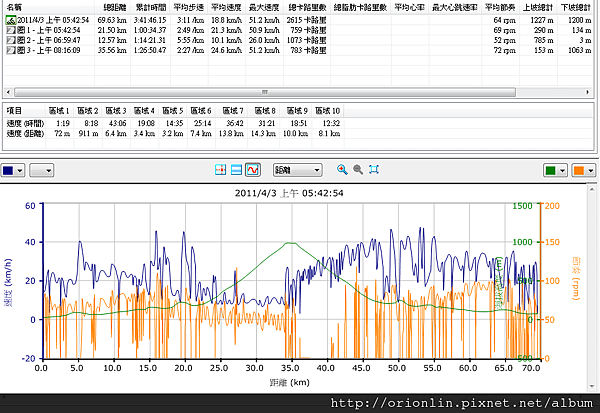Select the 圈 1 - 上午 05:42:54 lap row

coord(298,30)
